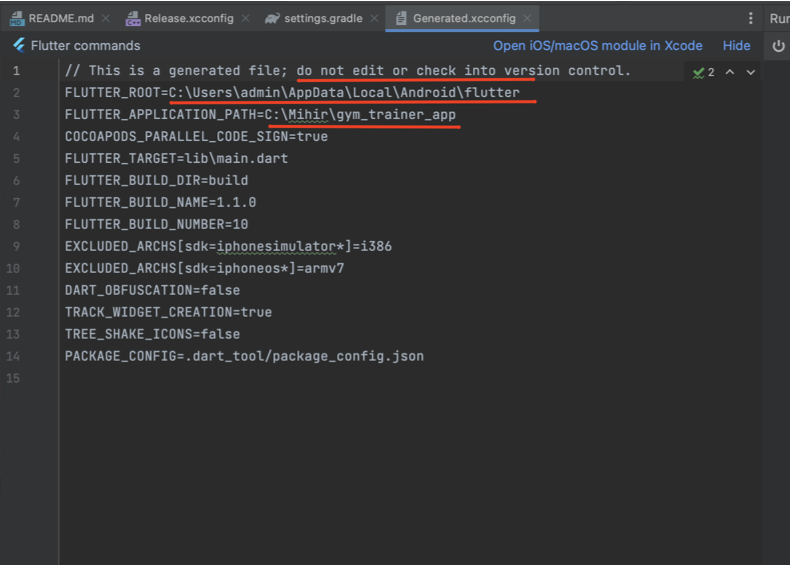Close the Release.xcconfig tab
Screen dimensions: 791x565
tap(246, 18)
